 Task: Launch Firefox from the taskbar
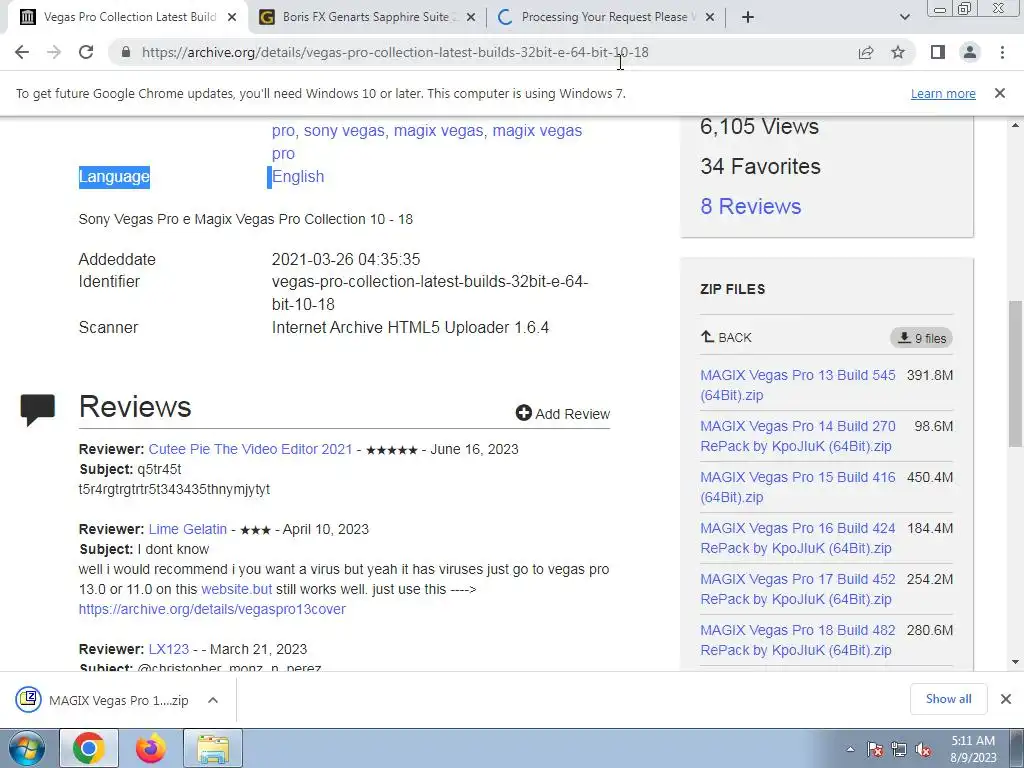click(x=150, y=748)
